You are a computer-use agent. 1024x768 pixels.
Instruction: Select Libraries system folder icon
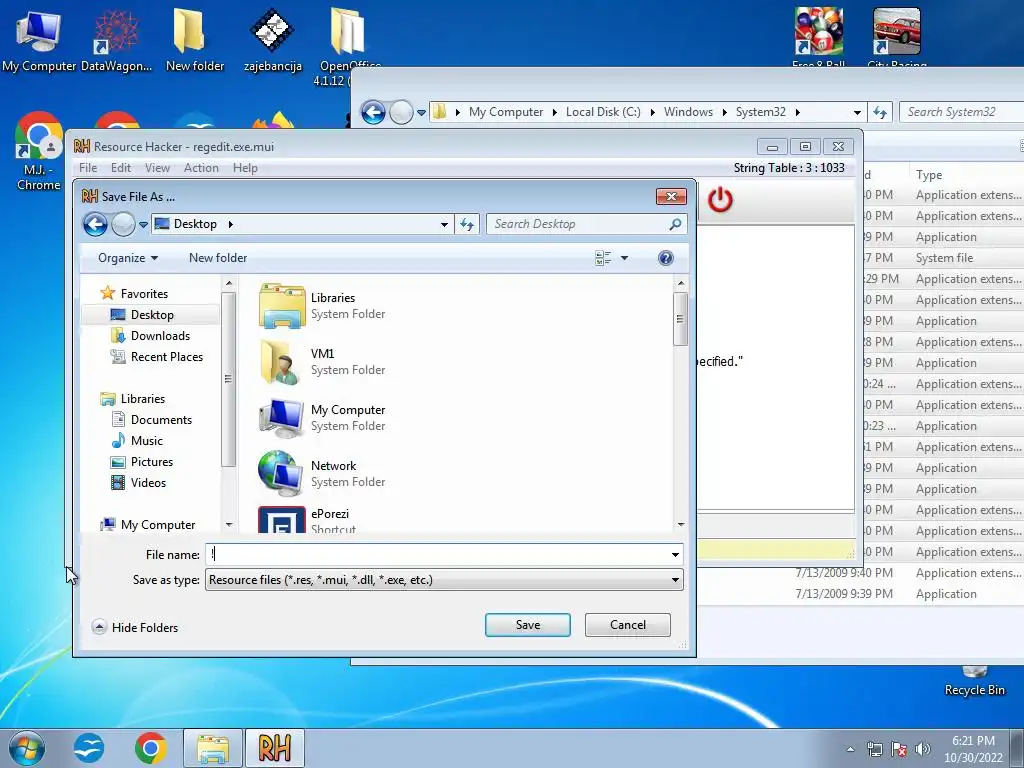[x=281, y=306]
